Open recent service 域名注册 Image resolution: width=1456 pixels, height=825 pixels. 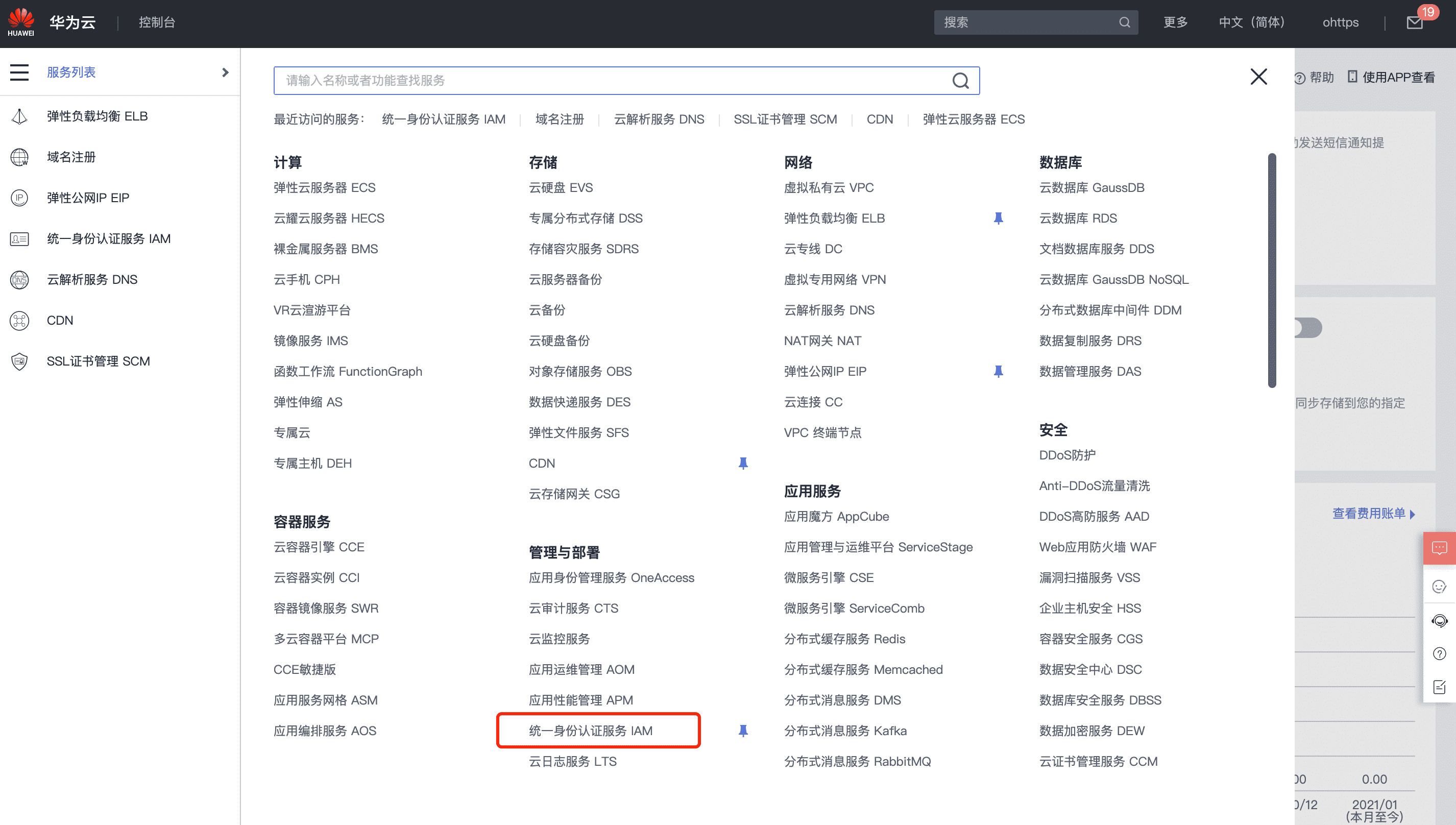click(560, 119)
